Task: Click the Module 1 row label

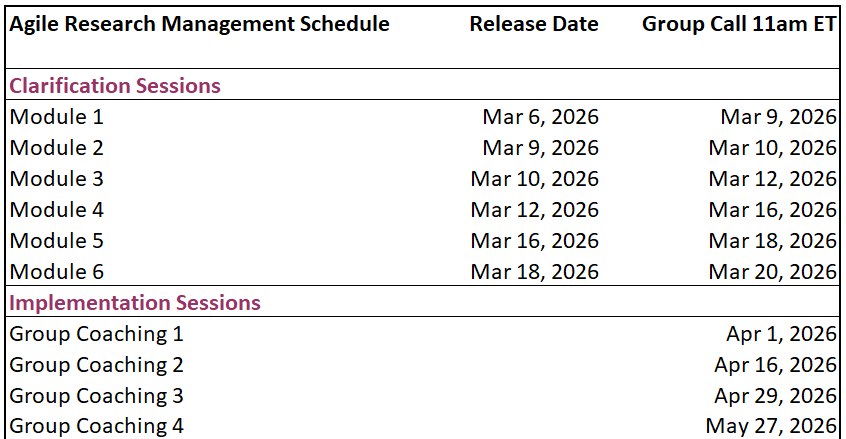Action: tap(57, 117)
